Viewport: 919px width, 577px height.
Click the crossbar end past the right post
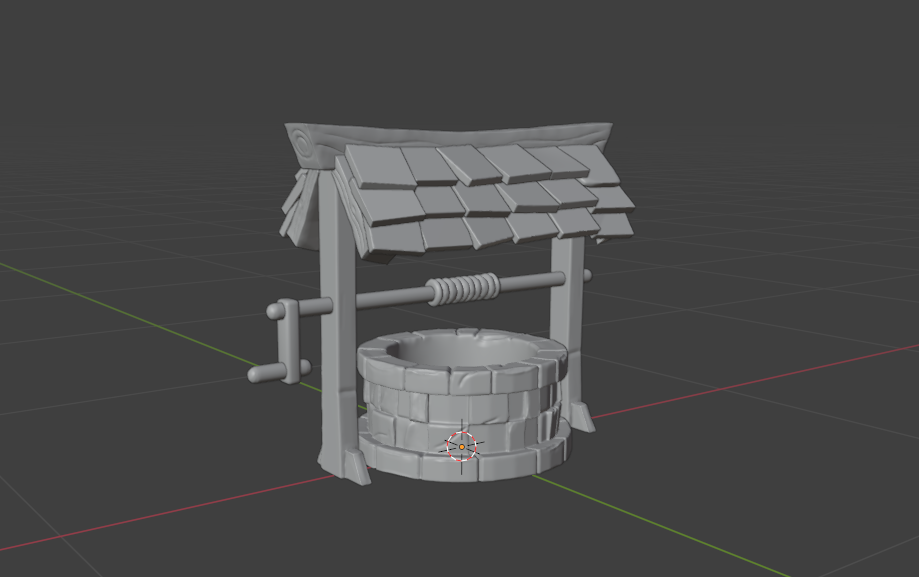pos(588,275)
